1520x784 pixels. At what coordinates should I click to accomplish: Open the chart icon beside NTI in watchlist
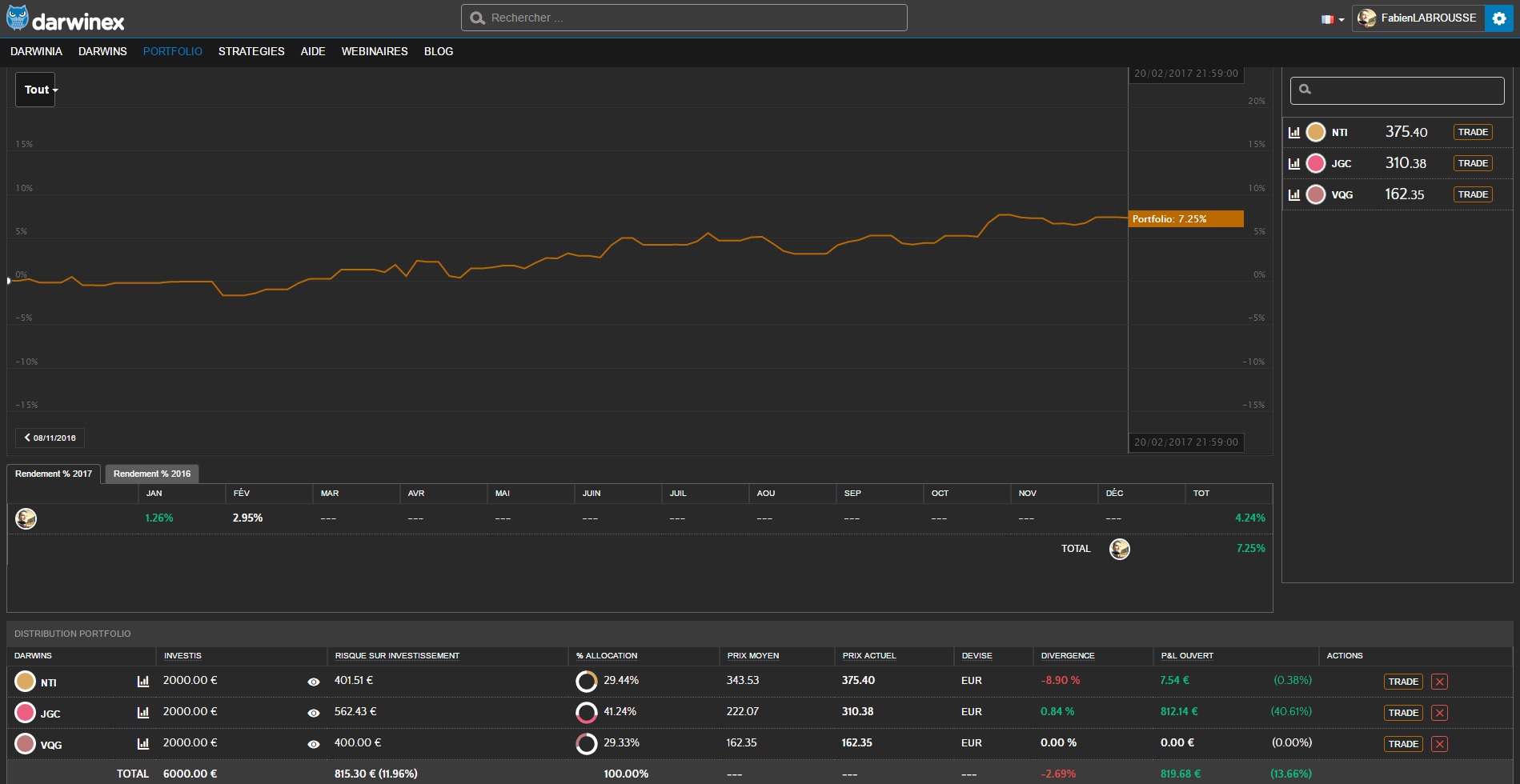[x=1293, y=133]
